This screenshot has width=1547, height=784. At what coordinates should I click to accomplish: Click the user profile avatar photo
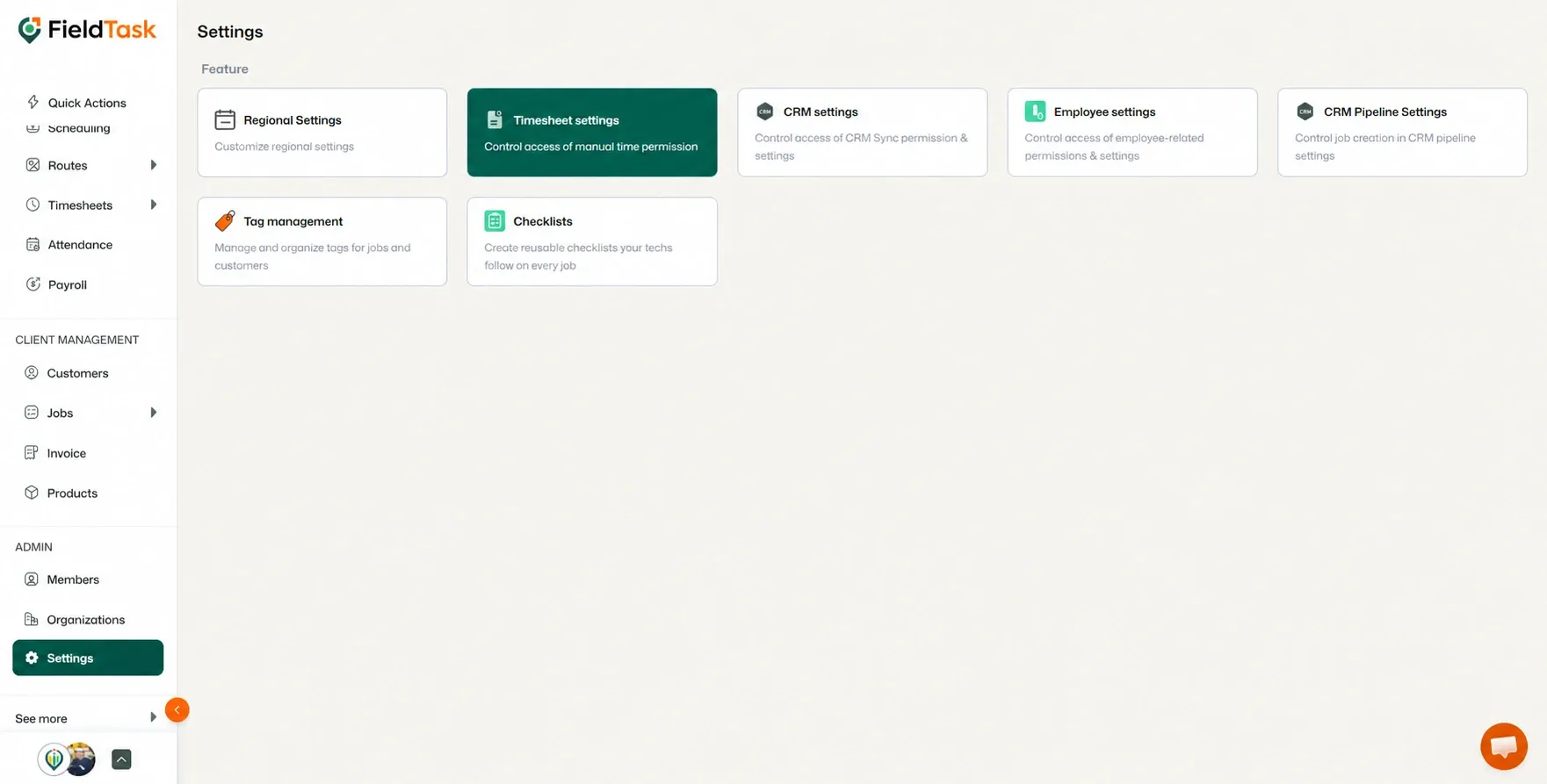(x=81, y=759)
